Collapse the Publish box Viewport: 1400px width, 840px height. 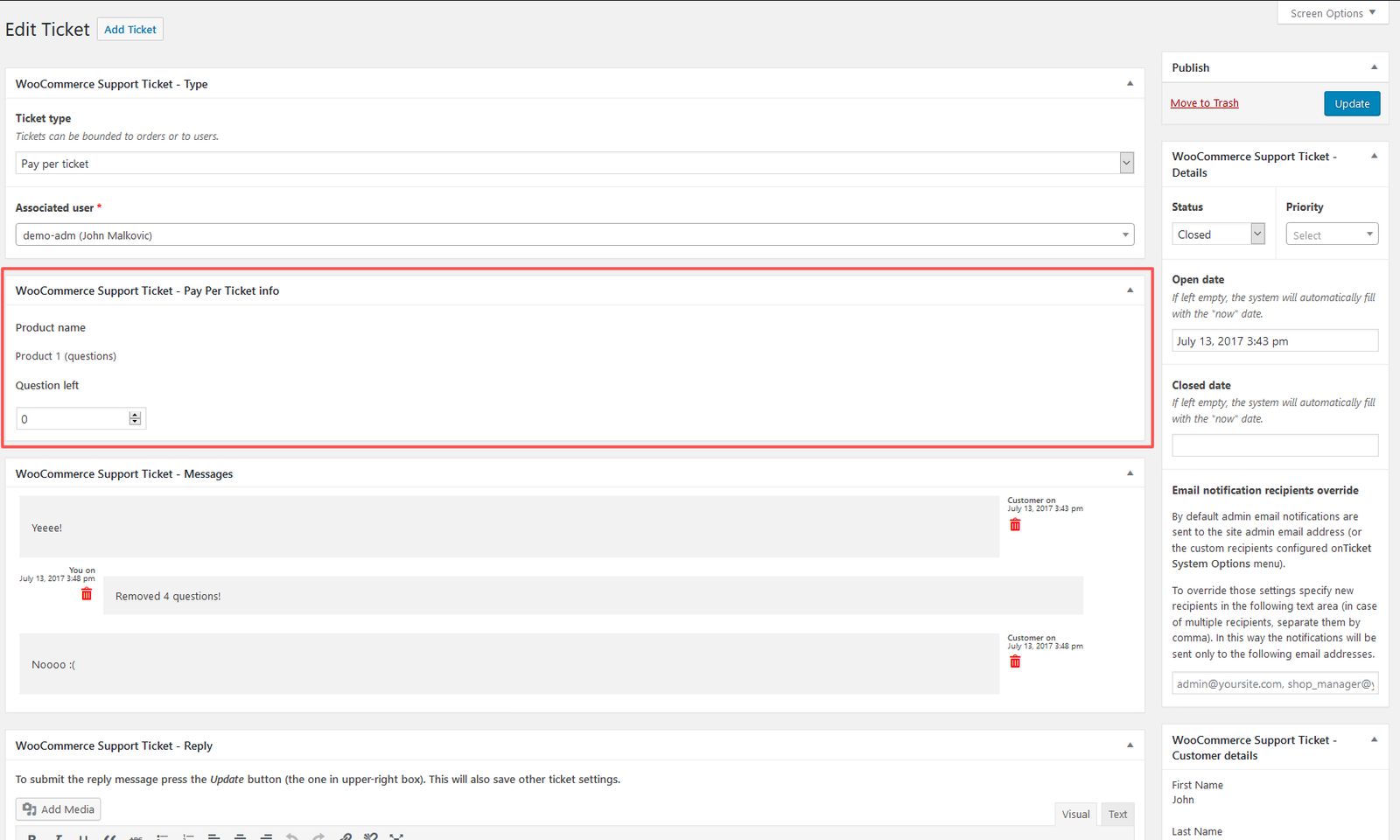(1374, 67)
